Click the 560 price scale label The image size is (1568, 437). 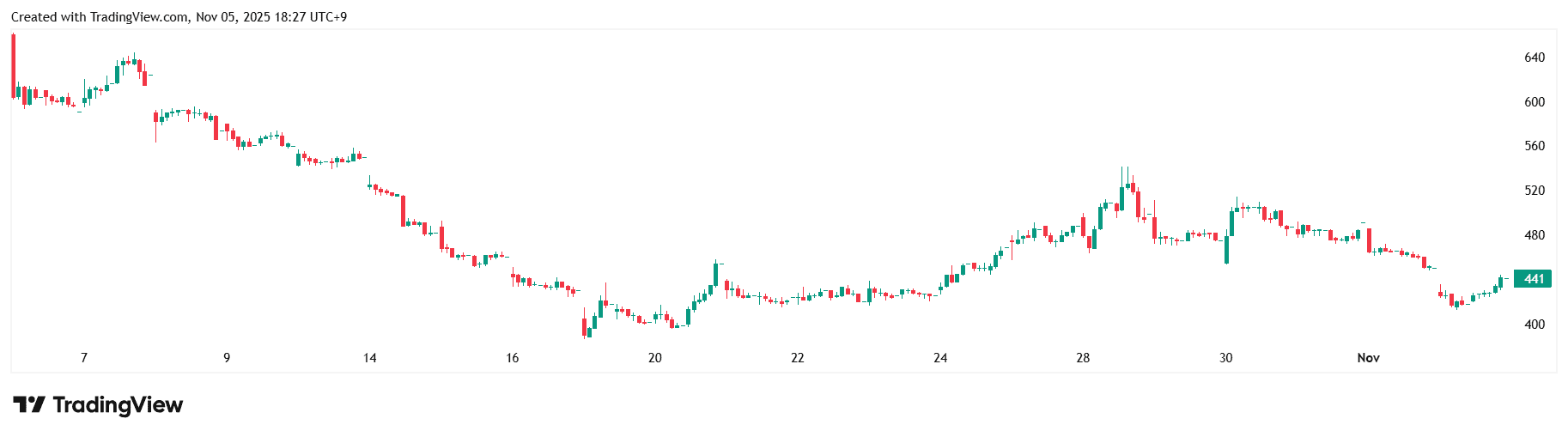tap(1534, 146)
